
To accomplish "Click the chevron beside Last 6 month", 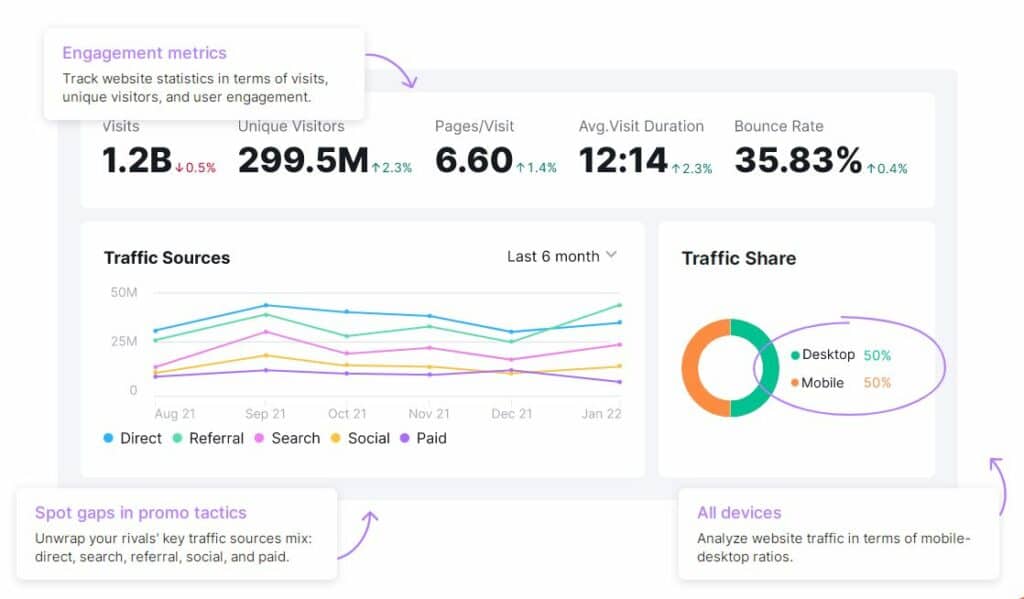I will click(x=611, y=255).
